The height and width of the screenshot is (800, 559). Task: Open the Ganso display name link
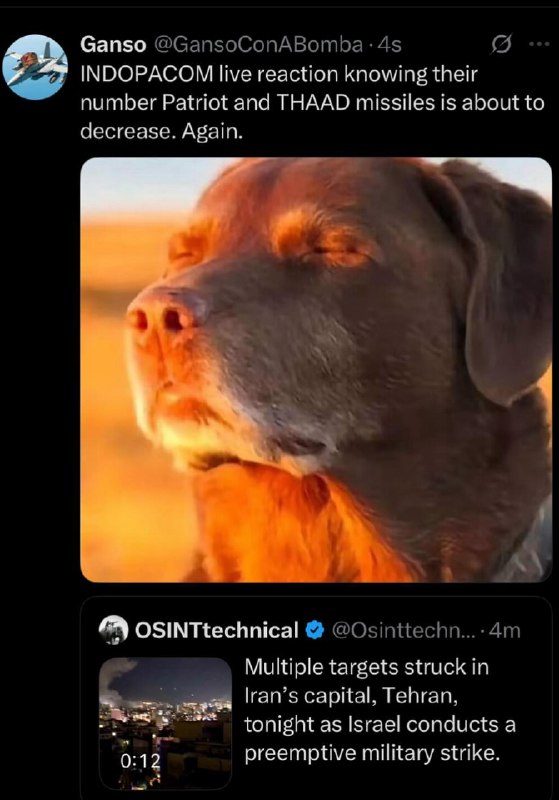tap(113, 45)
